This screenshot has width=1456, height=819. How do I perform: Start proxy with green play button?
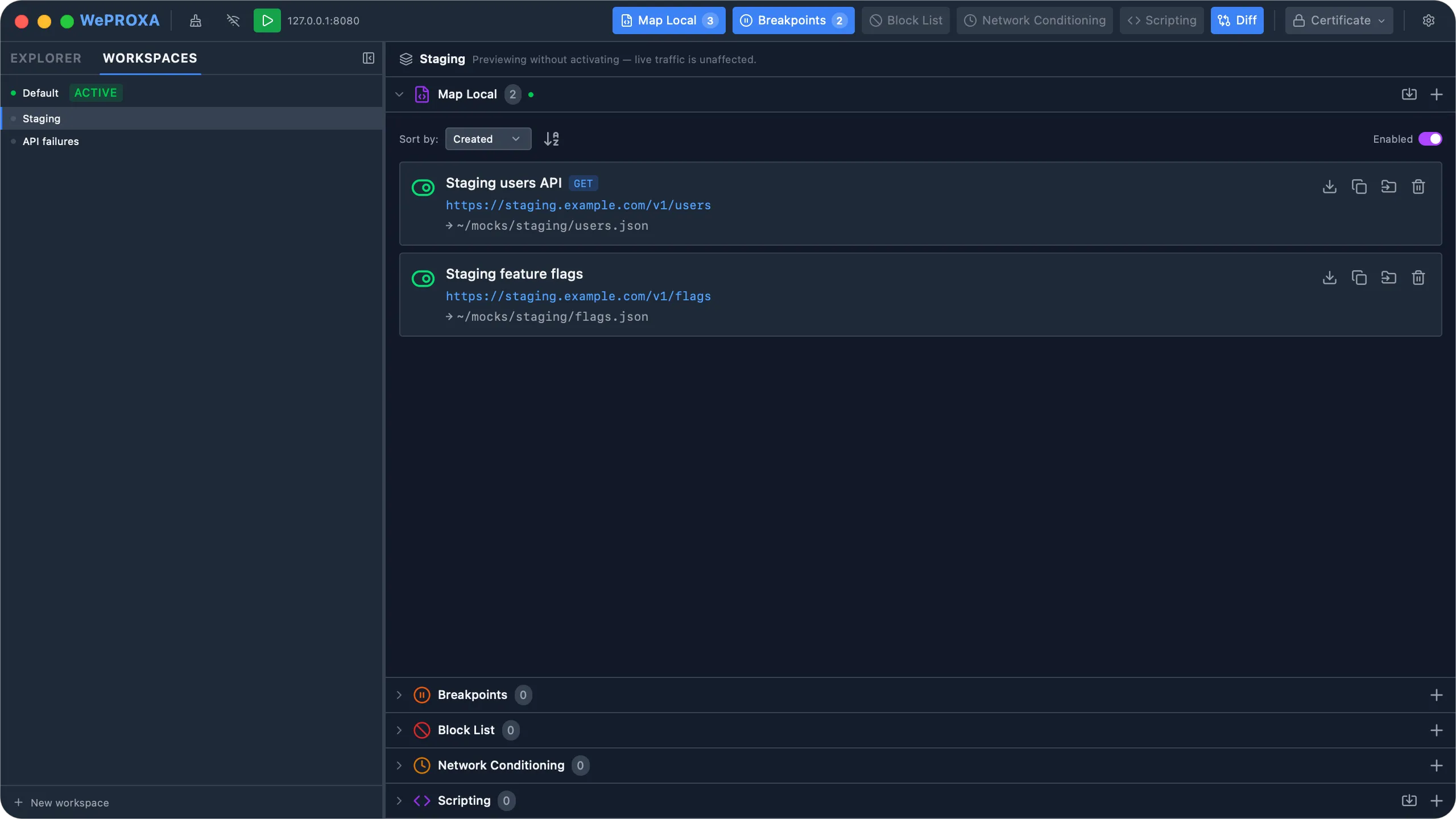[x=267, y=20]
